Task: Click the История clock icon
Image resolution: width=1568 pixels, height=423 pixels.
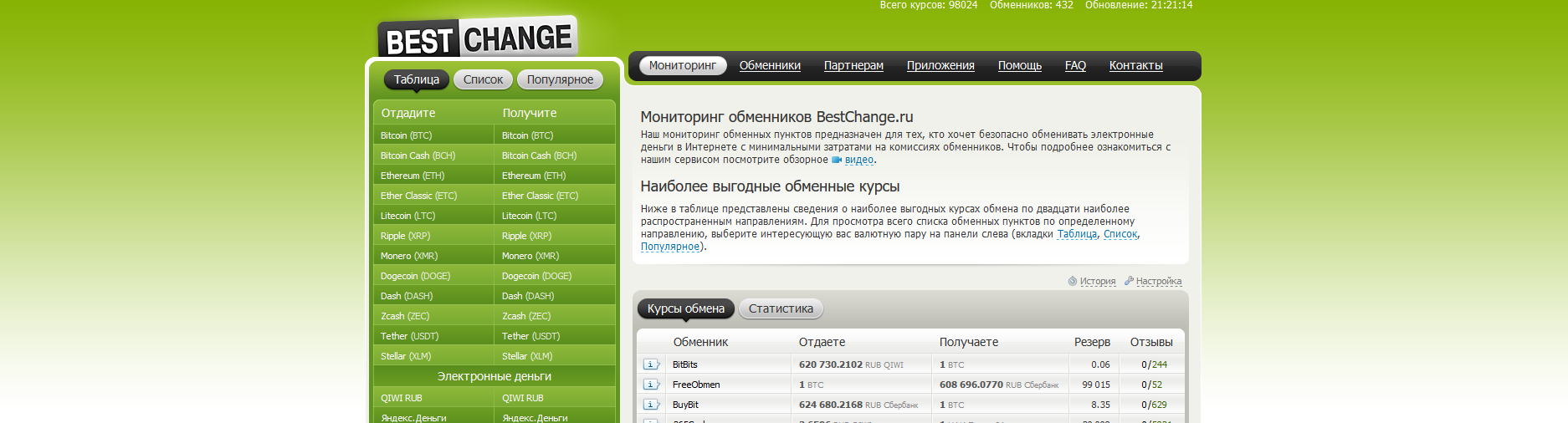Action: (1073, 281)
